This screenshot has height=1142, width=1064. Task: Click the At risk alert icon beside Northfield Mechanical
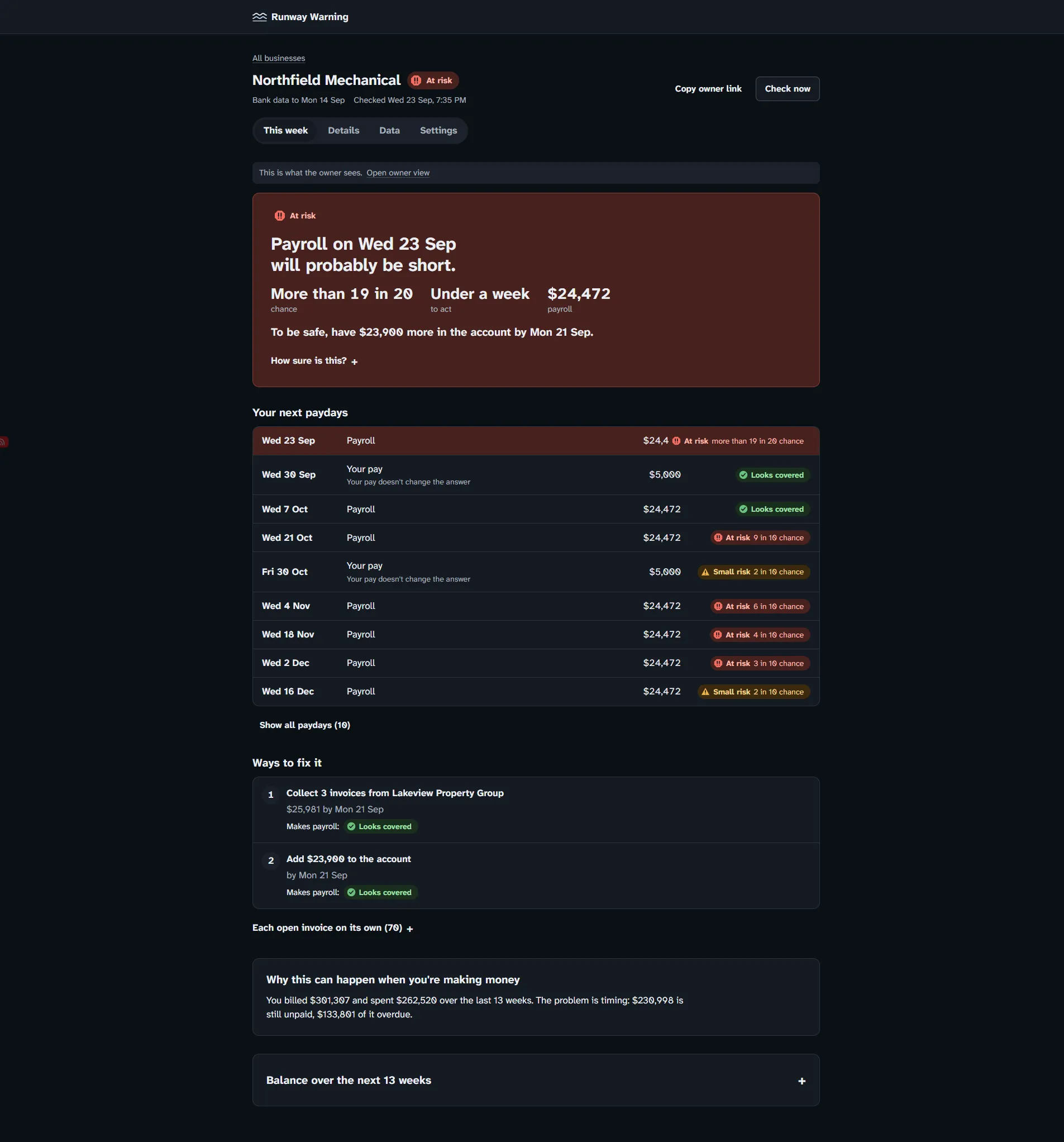tap(416, 80)
